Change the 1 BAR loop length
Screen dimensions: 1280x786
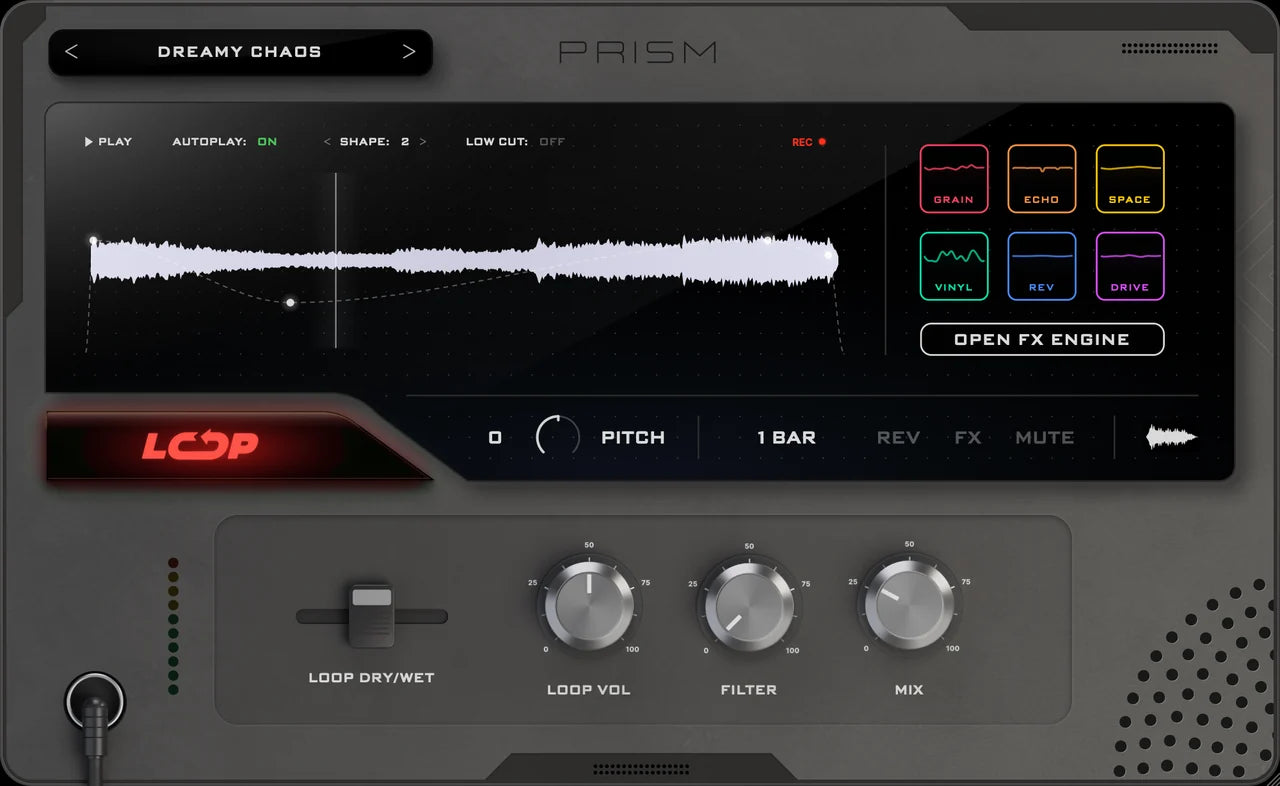coord(787,438)
